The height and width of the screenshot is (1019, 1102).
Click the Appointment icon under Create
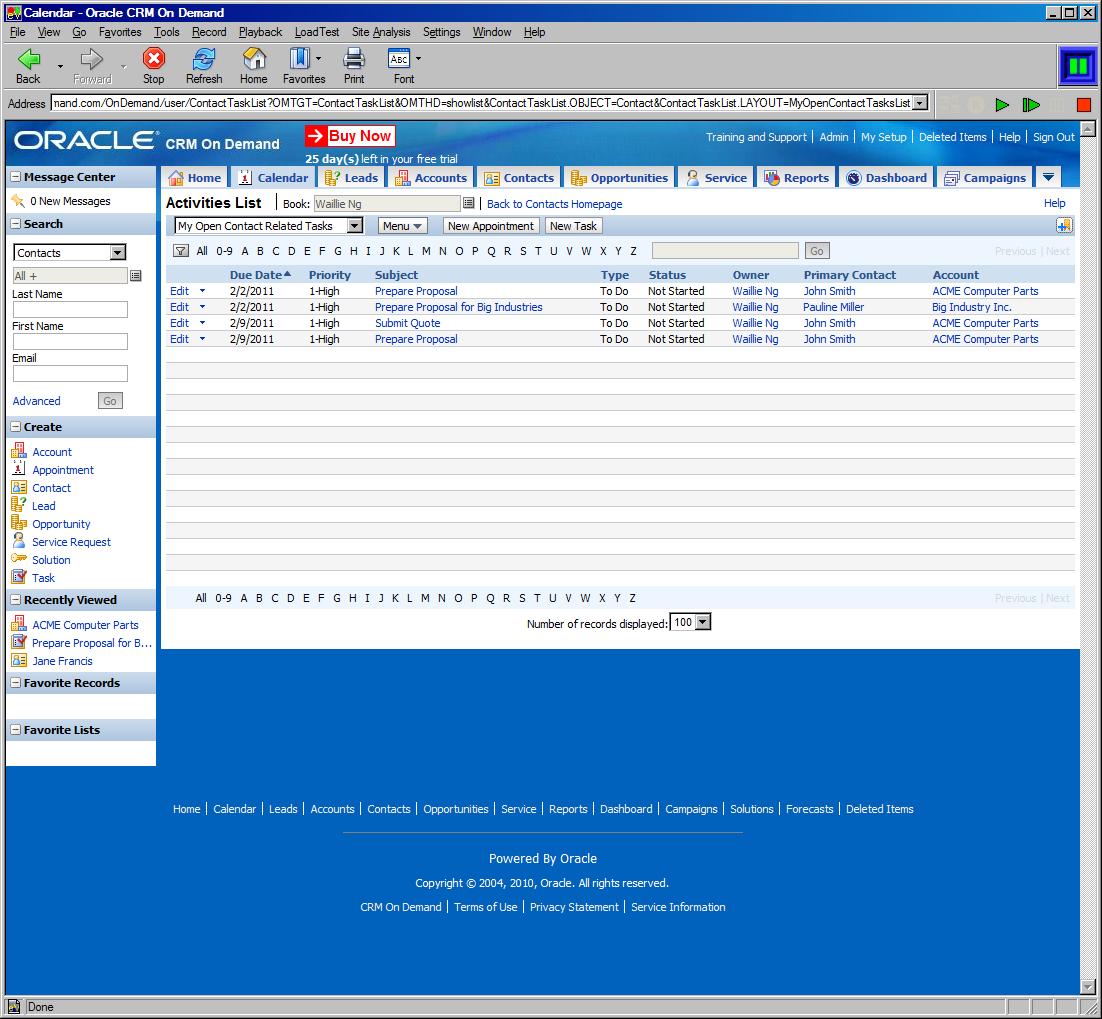19,469
